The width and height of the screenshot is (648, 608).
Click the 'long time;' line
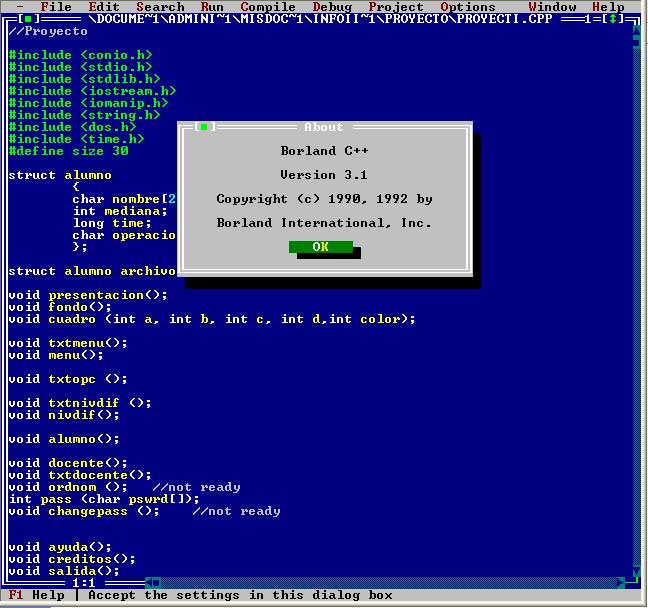coord(112,223)
